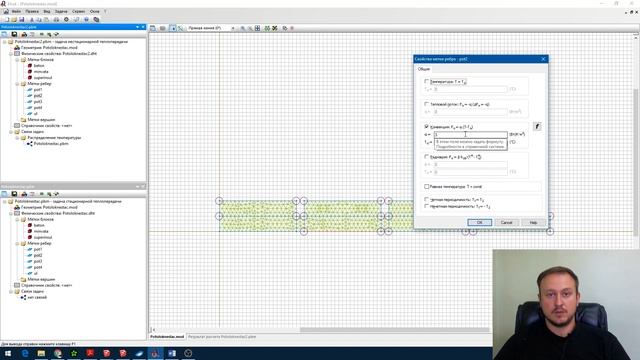The image size is (640, 360).
Task: Click the Solve problem gear icon
Action: (67, 20)
